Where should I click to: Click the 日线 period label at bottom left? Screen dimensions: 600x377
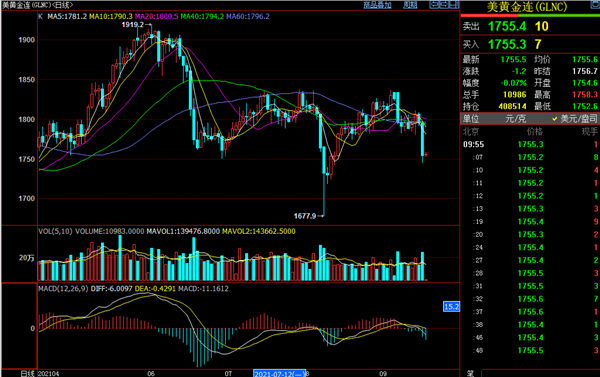click(x=28, y=374)
